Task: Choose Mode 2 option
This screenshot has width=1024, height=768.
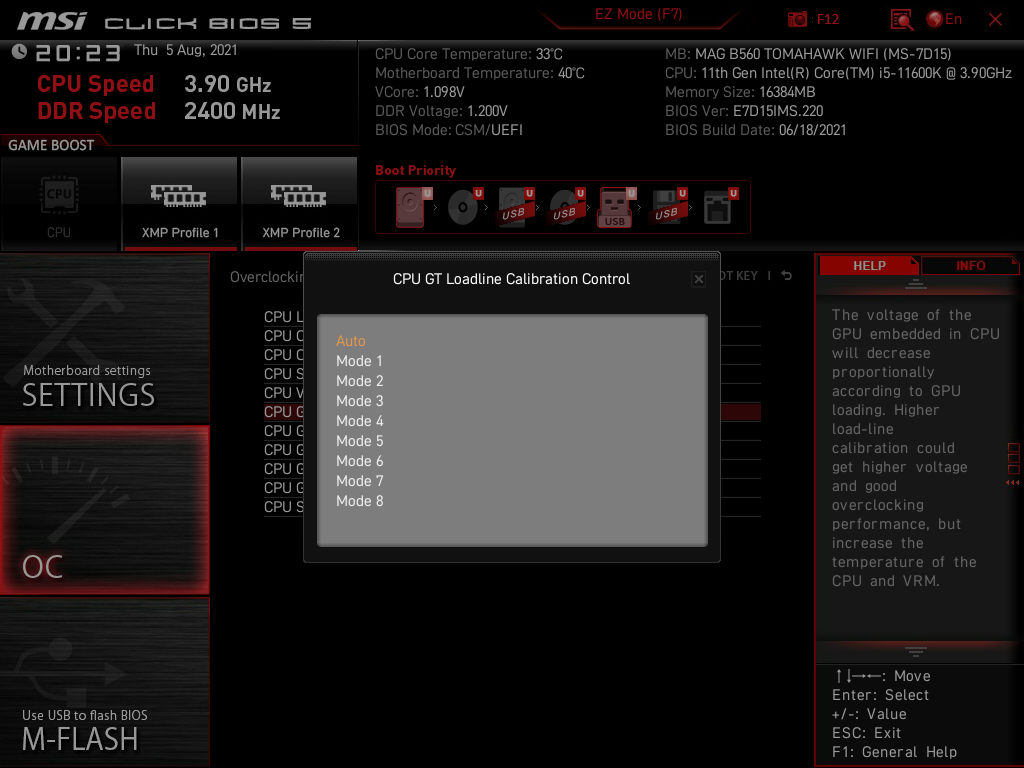Action: tap(359, 381)
